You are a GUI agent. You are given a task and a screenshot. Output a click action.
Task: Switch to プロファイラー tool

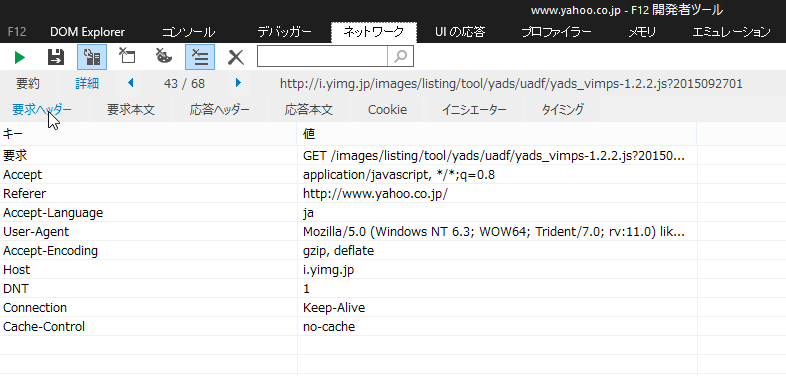pos(556,32)
